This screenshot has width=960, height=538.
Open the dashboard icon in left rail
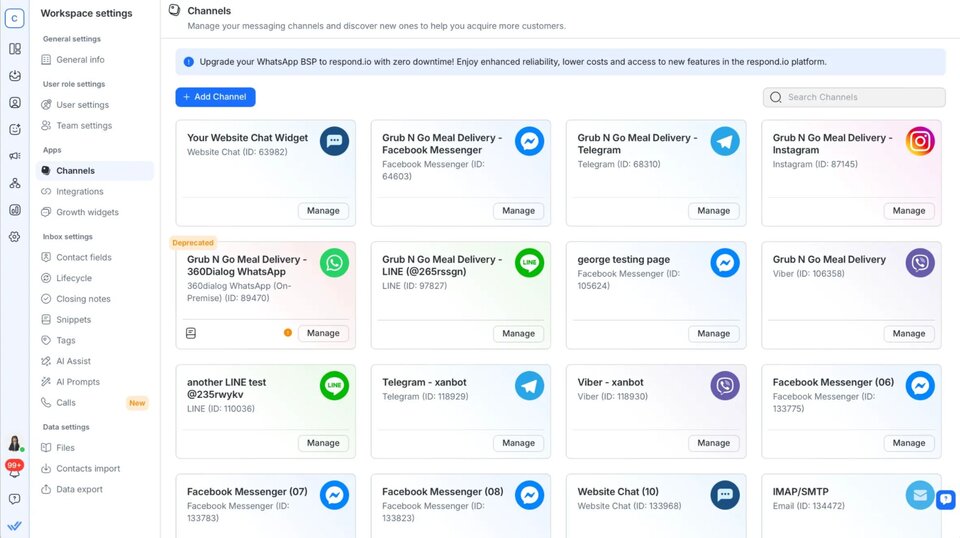click(x=15, y=48)
